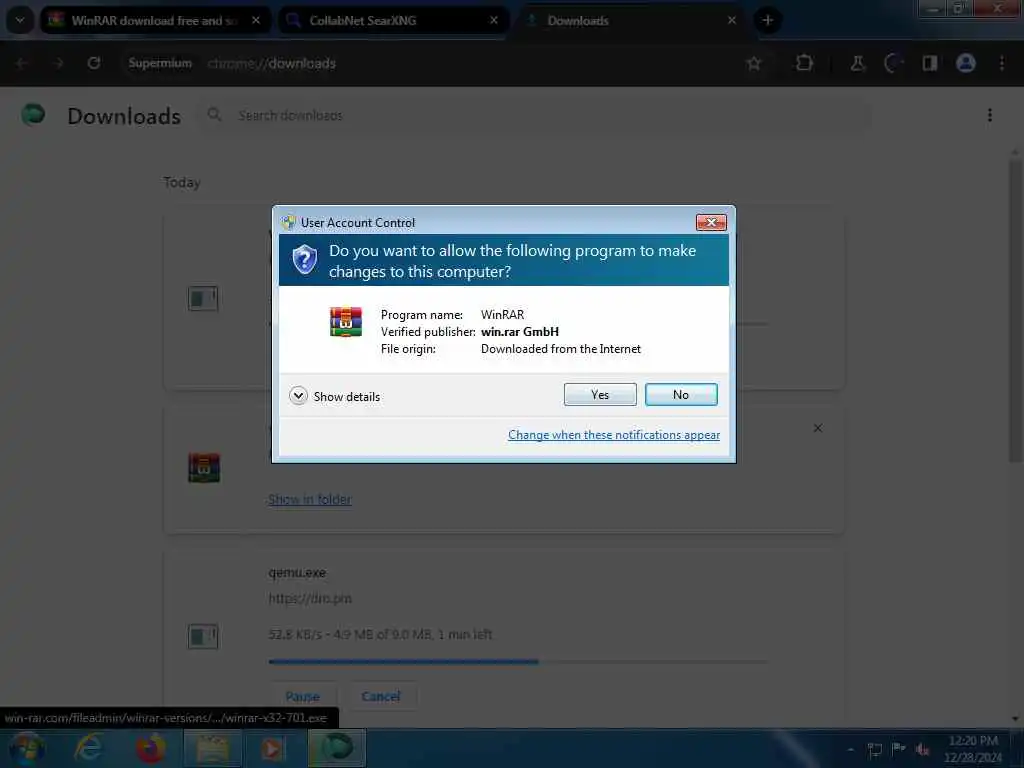Go forward in browser history
1024x768 pixels.
click(59, 63)
